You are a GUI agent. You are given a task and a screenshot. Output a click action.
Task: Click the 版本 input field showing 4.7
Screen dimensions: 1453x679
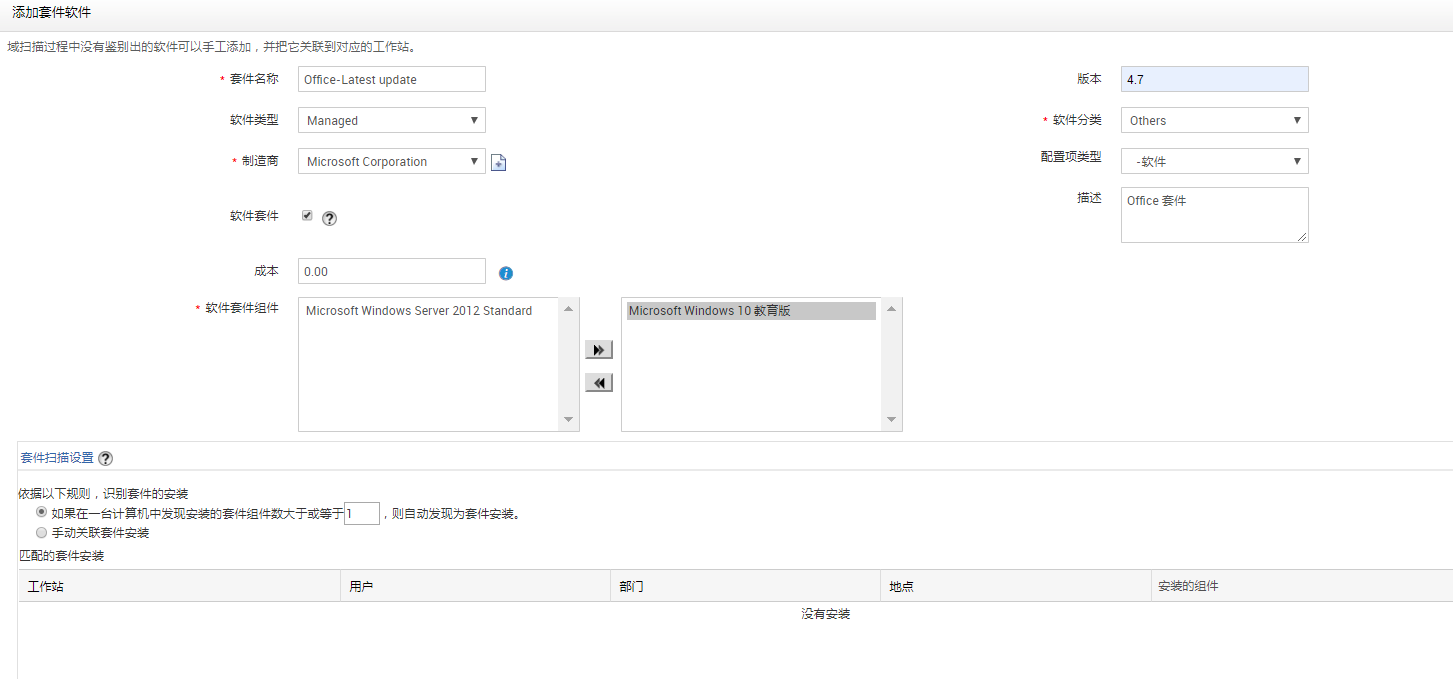pyautogui.click(x=1214, y=79)
